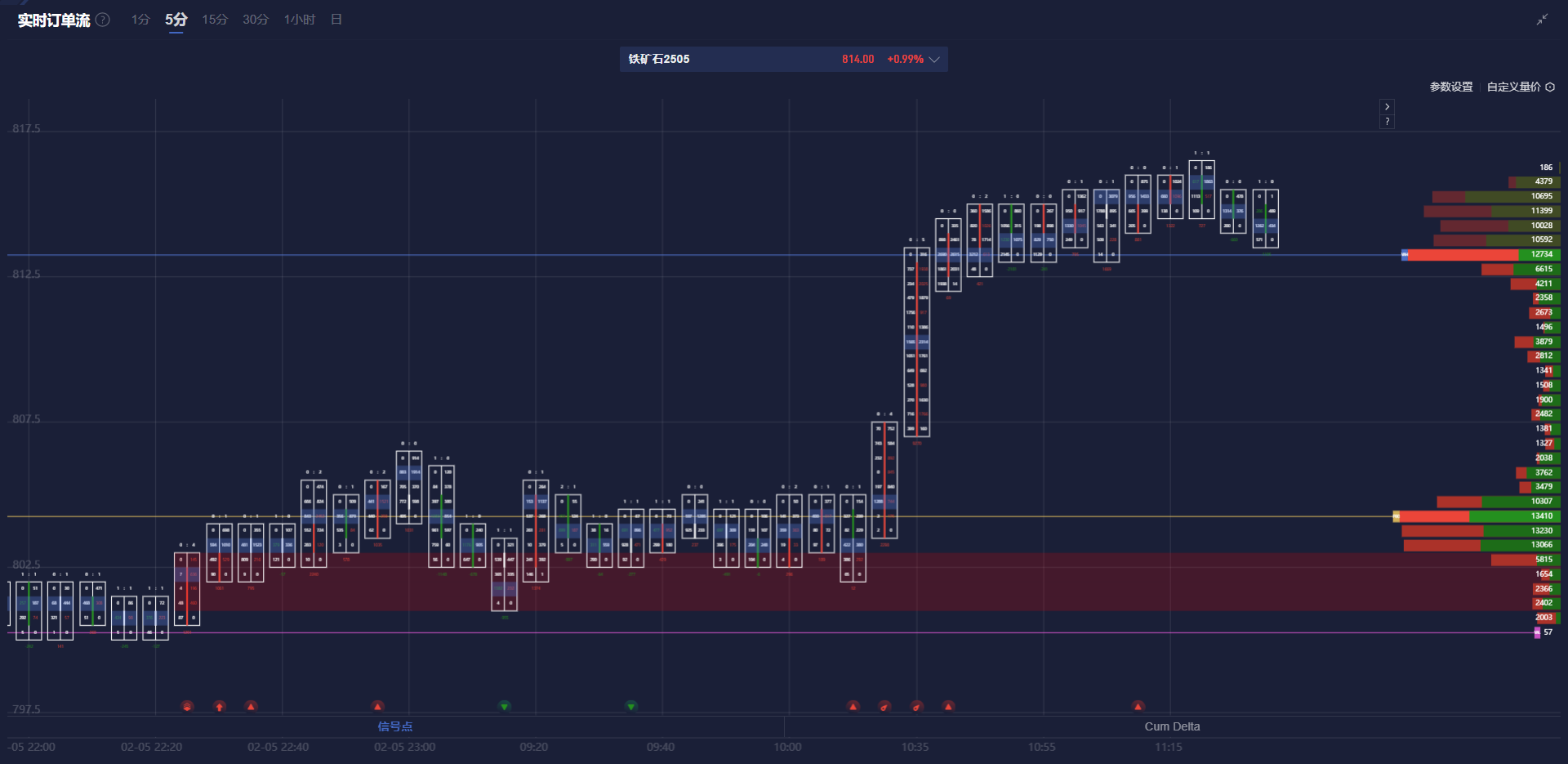Image resolution: width=1568 pixels, height=764 pixels.
Task: Click the volume profile bar labeled 13066
Action: click(1482, 545)
